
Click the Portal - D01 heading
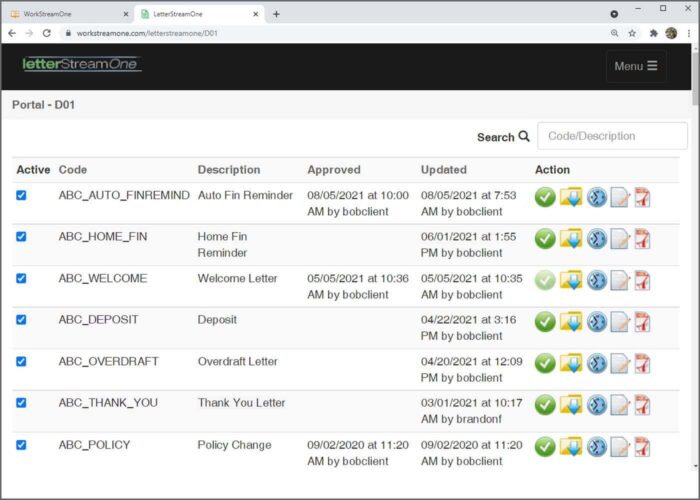pos(43,105)
